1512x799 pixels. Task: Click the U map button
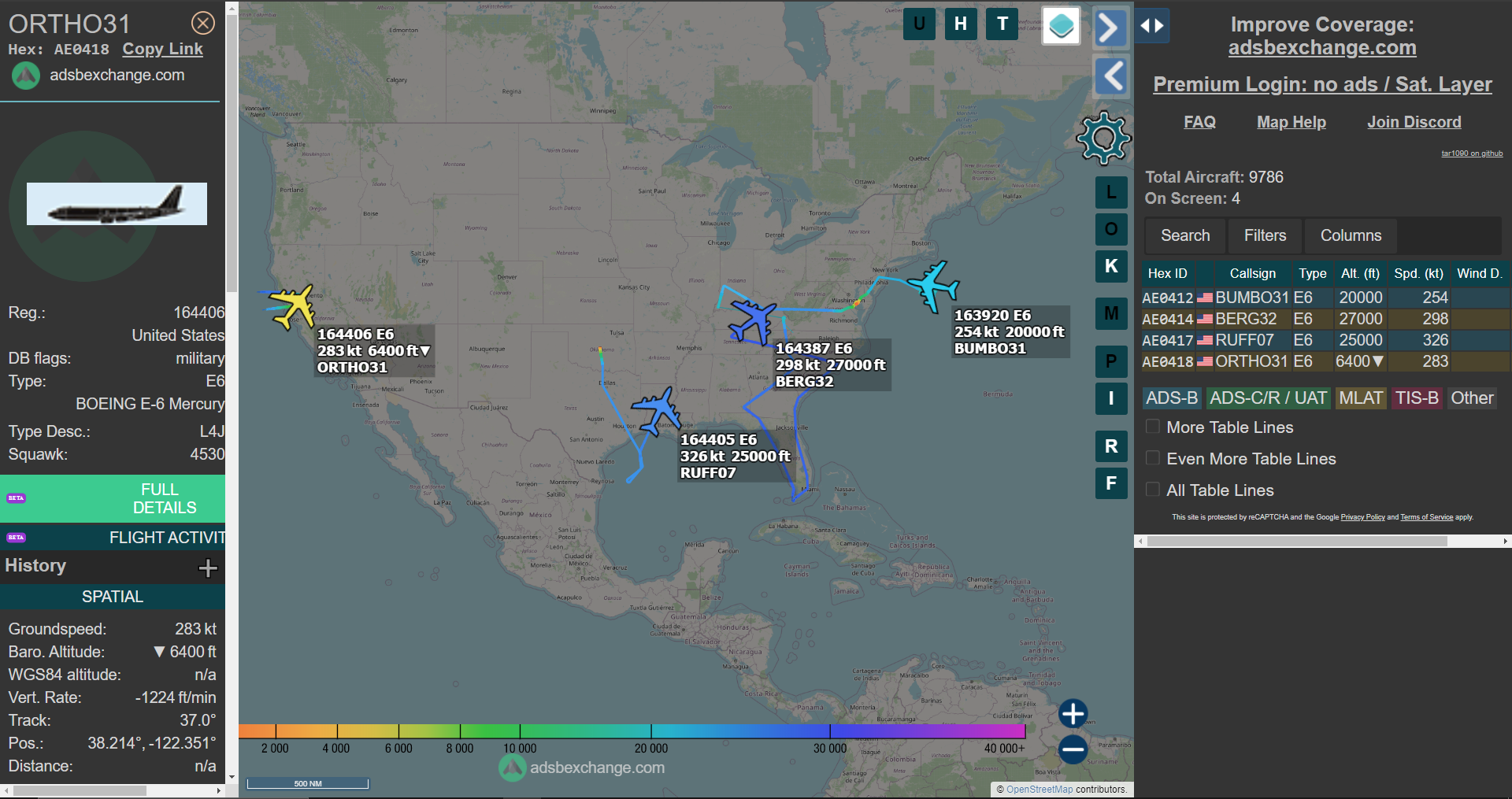(x=919, y=24)
